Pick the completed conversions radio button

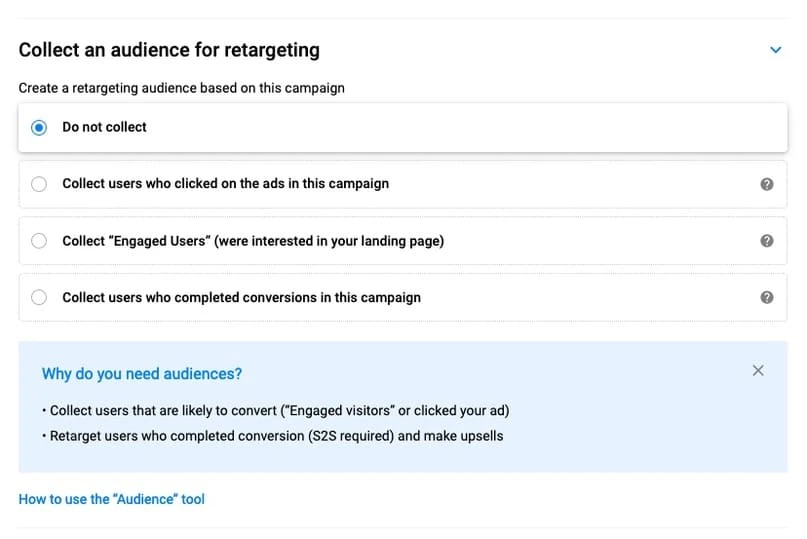(39, 297)
